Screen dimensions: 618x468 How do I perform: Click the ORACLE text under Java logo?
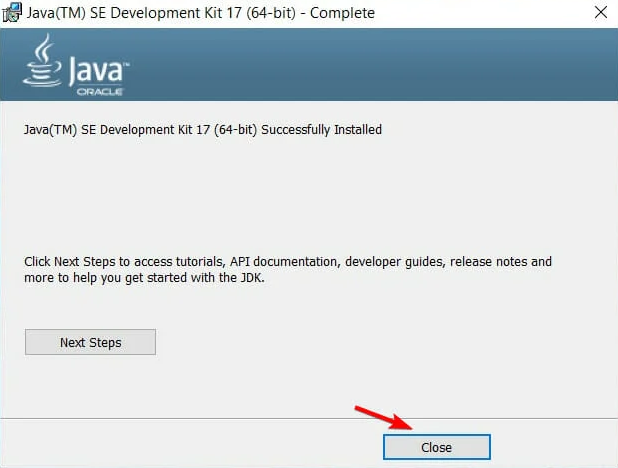point(100,91)
